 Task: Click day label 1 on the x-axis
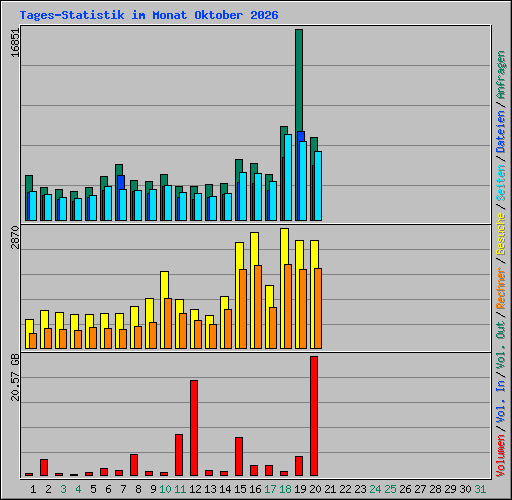tap(33, 489)
